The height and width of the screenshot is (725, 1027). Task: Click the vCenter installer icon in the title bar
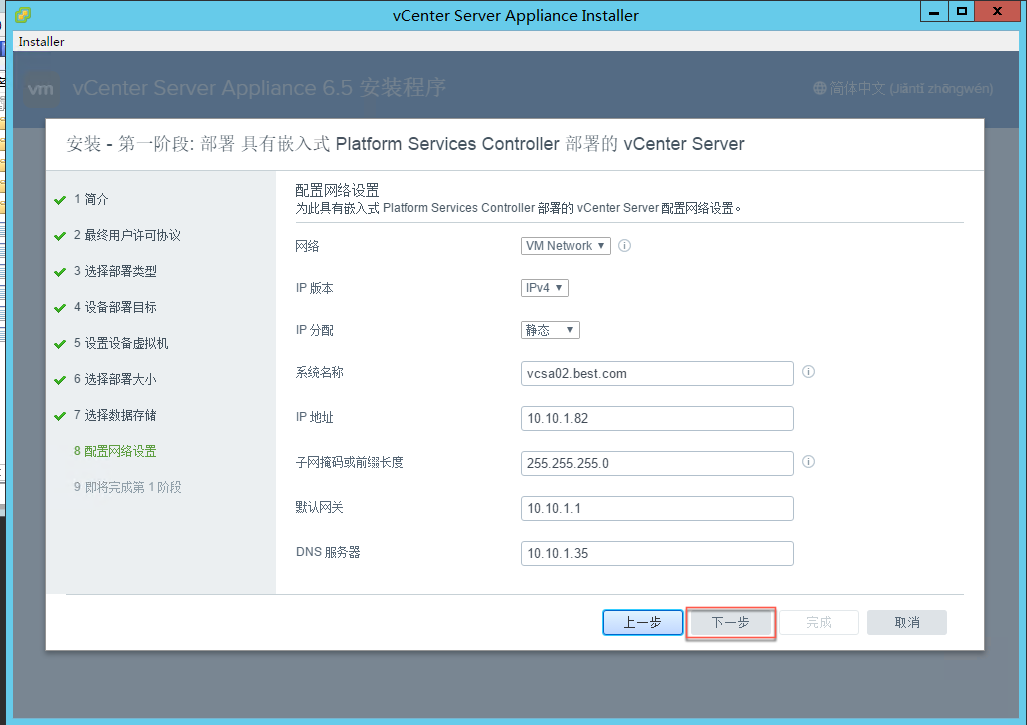[x=23, y=14]
